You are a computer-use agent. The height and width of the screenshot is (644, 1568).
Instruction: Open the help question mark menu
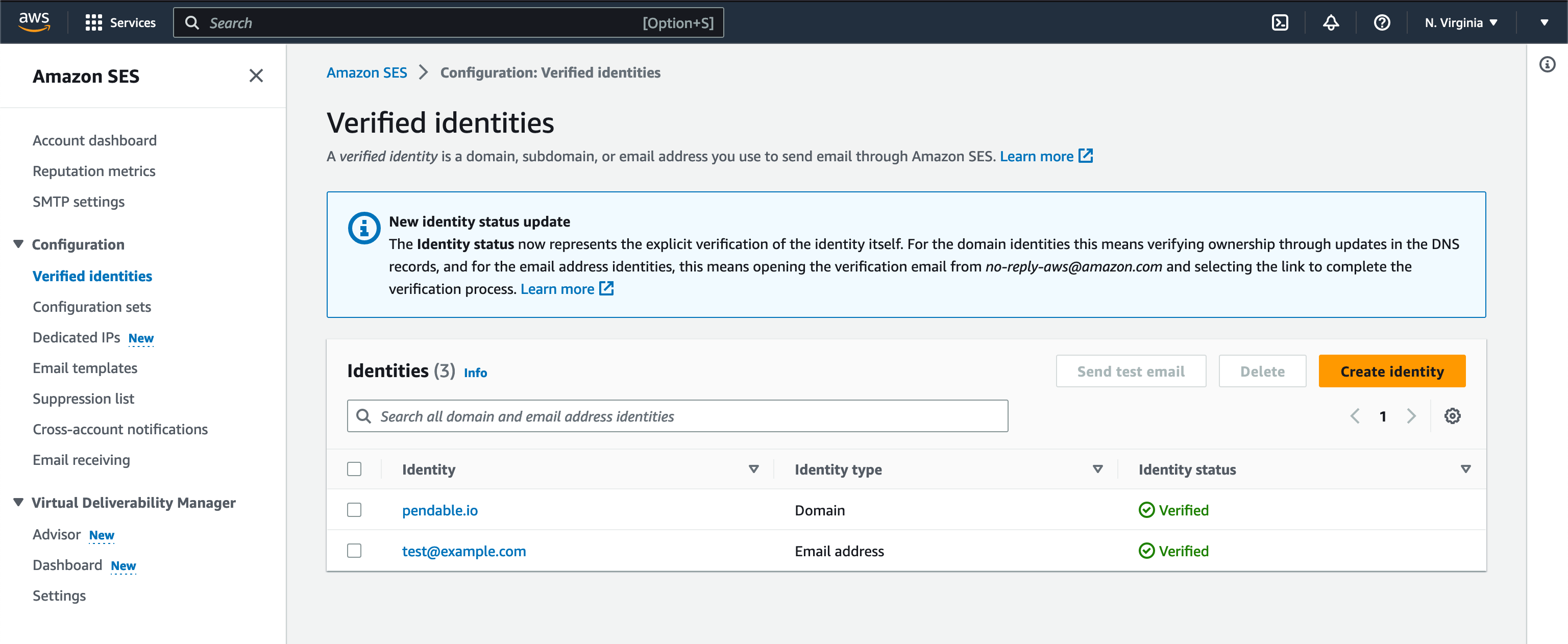[1382, 22]
